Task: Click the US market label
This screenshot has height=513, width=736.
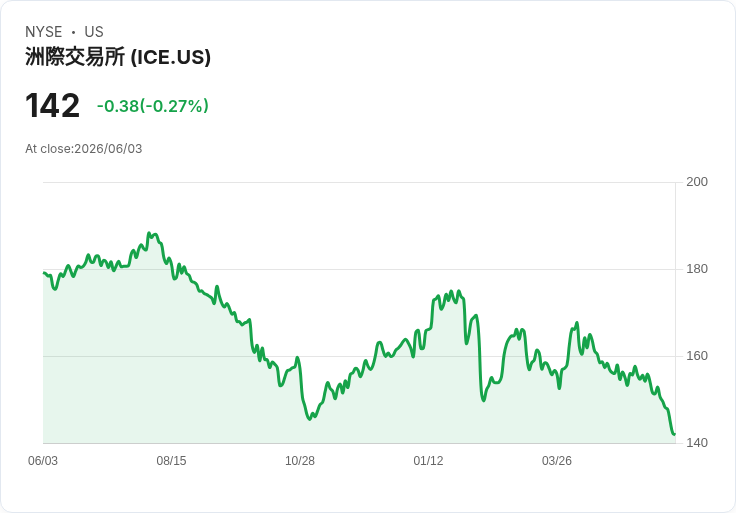Action: [x=94, y=32]
